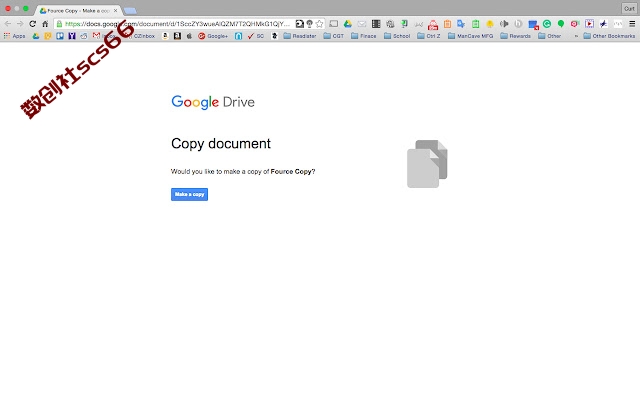640x400 pixels.
Task: Click the Google Drive extension icon
Action: point(348,24)
